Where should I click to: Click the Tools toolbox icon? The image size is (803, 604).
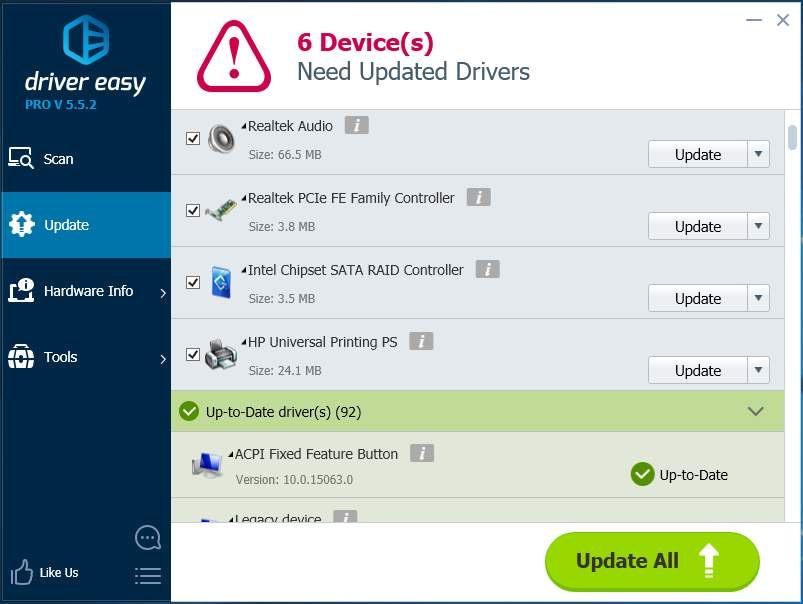click(21, 357)
